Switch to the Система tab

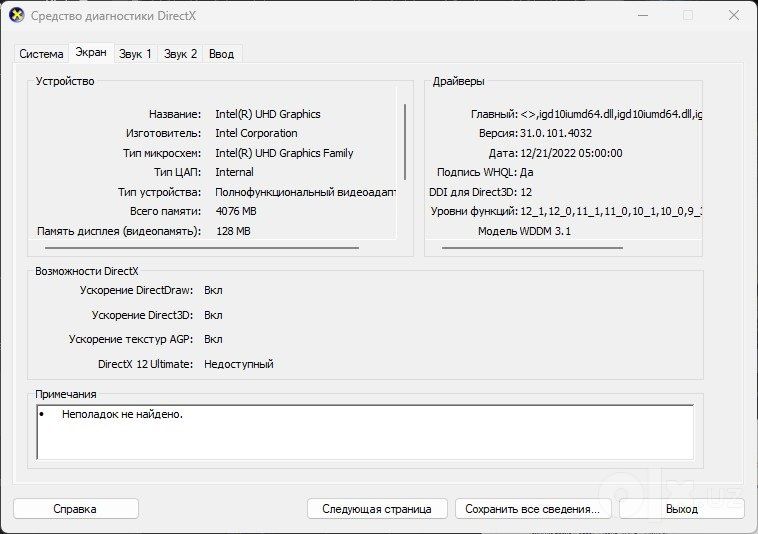[x=41, y=54]
